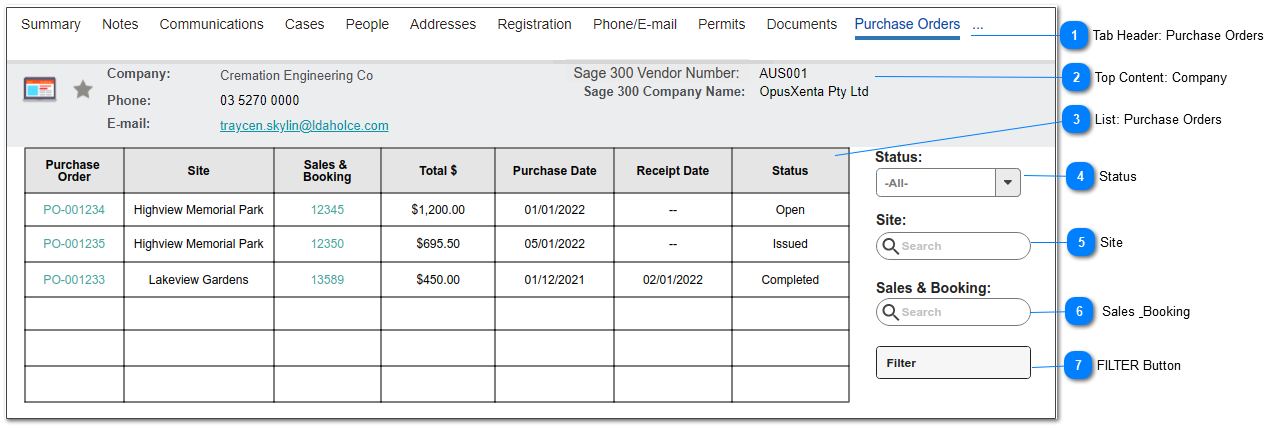
Task: Sort by Purchase Order column header
Action: (x=74, y=171)
